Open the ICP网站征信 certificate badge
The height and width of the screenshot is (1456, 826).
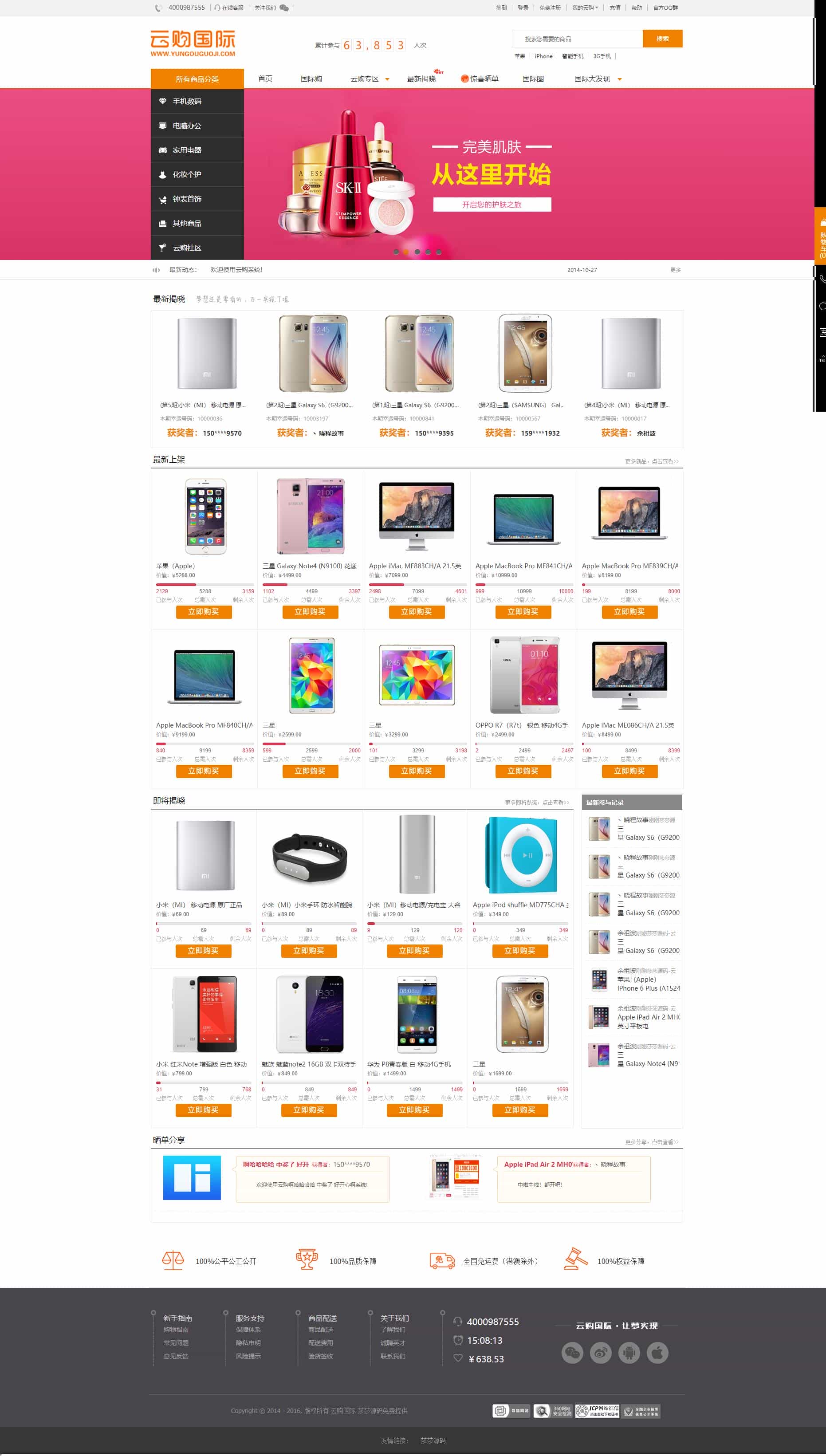pyautogui.click(x=597, y=1411)
